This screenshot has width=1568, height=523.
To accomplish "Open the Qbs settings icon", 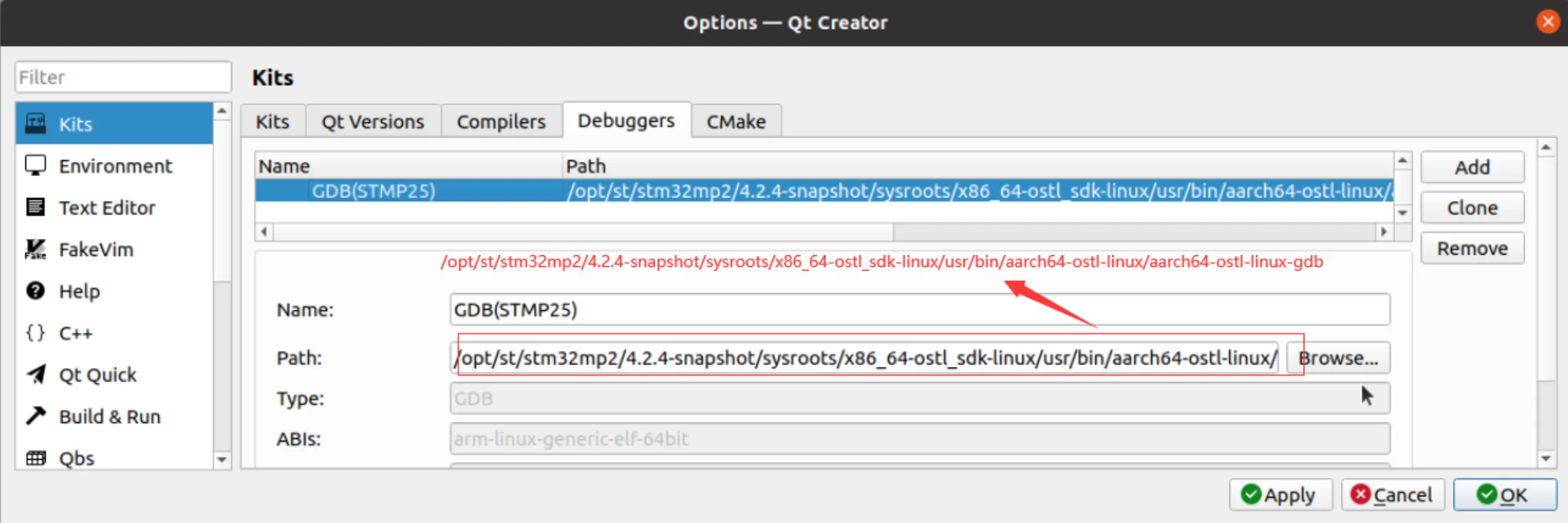I will click(x=36, y=458).
